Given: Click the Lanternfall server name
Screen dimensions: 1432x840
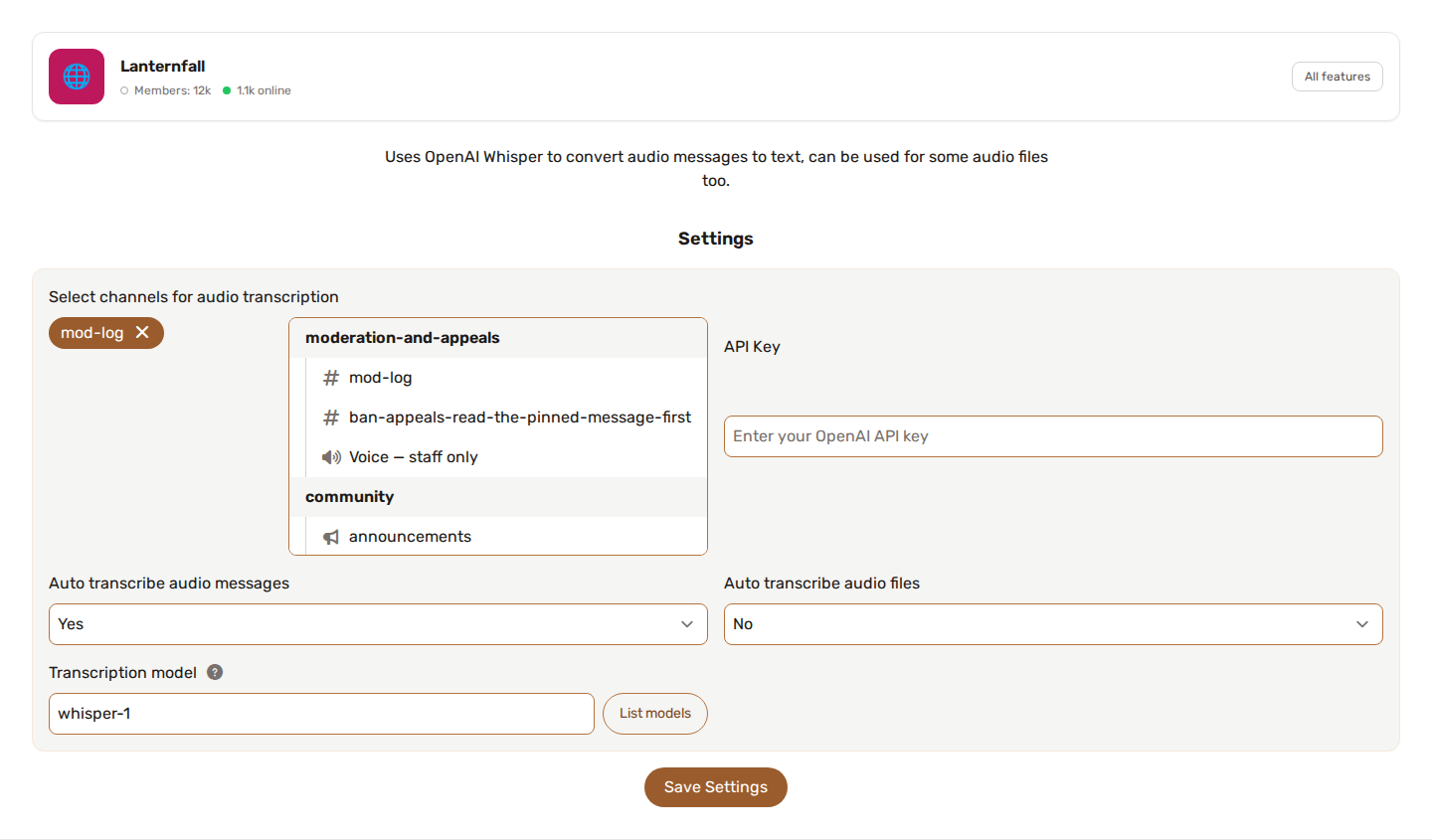Looking at the screenshot, I should click(163, 66).
